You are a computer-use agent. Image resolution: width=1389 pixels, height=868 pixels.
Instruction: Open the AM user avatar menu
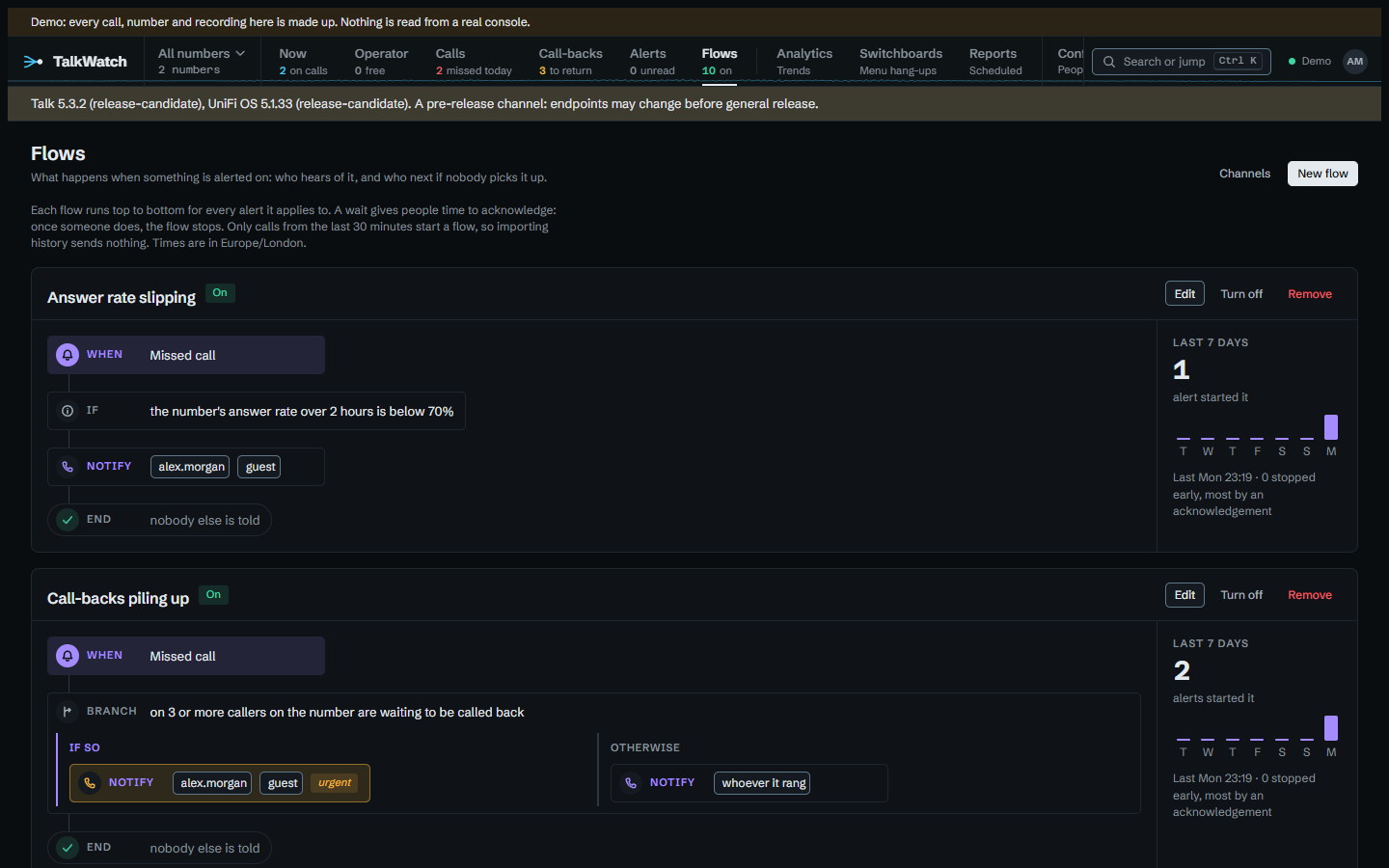point(1355,62)
